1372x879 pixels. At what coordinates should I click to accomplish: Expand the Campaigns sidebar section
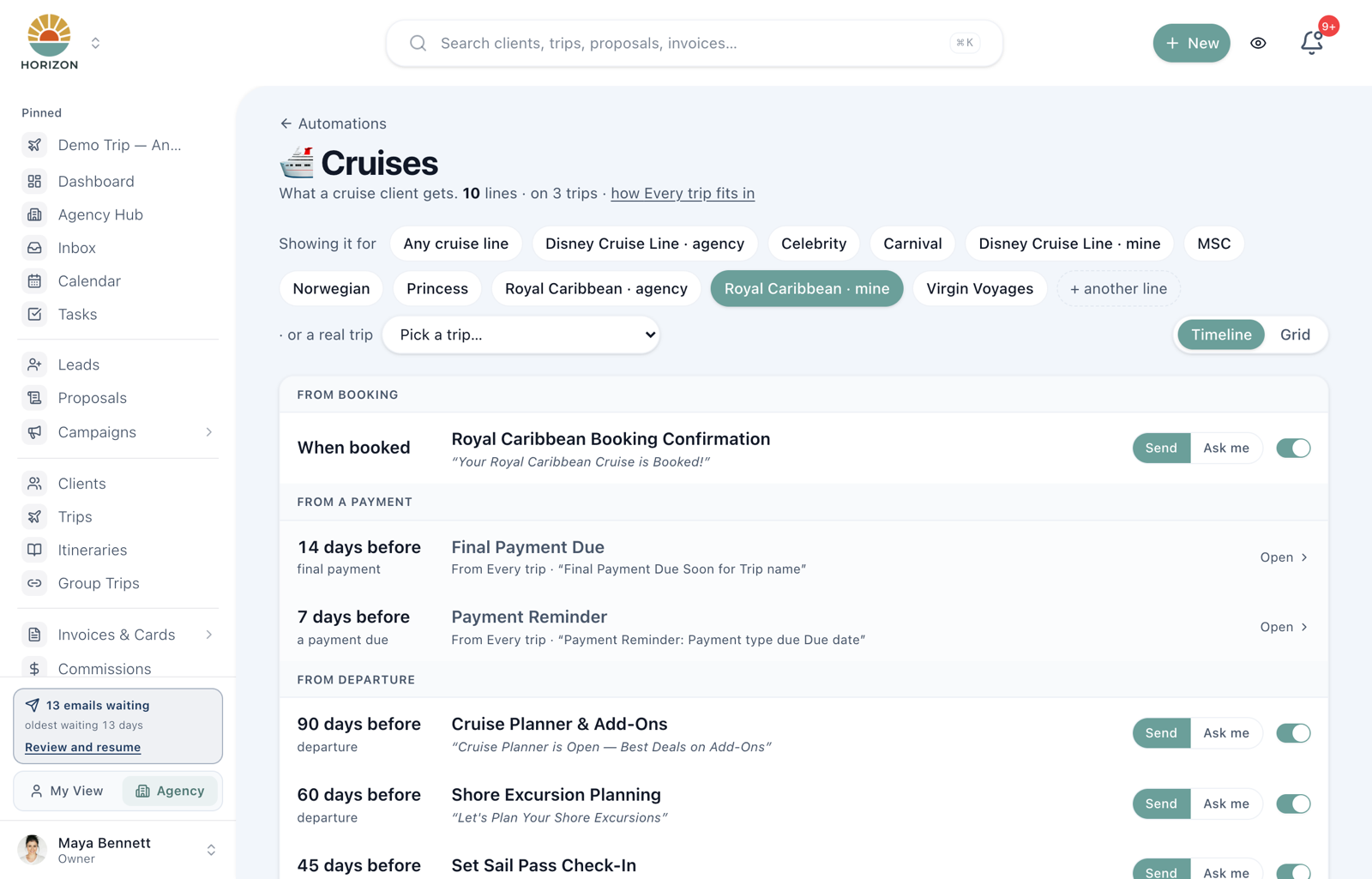pyautogui.click(x=208, y=432)
